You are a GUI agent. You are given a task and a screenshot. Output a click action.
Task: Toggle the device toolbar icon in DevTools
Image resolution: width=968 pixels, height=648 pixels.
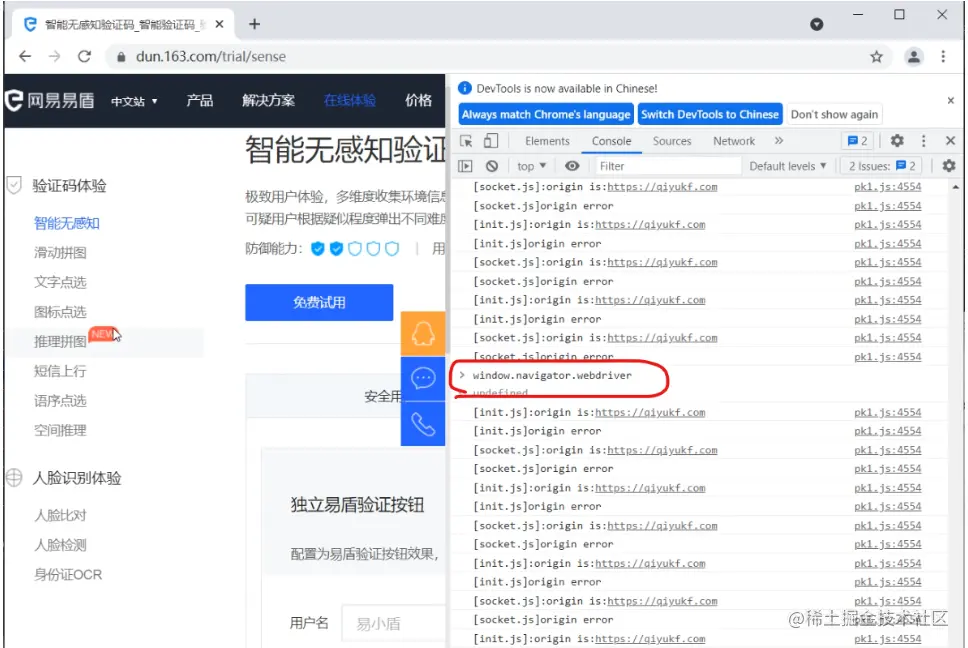[491, 141]
